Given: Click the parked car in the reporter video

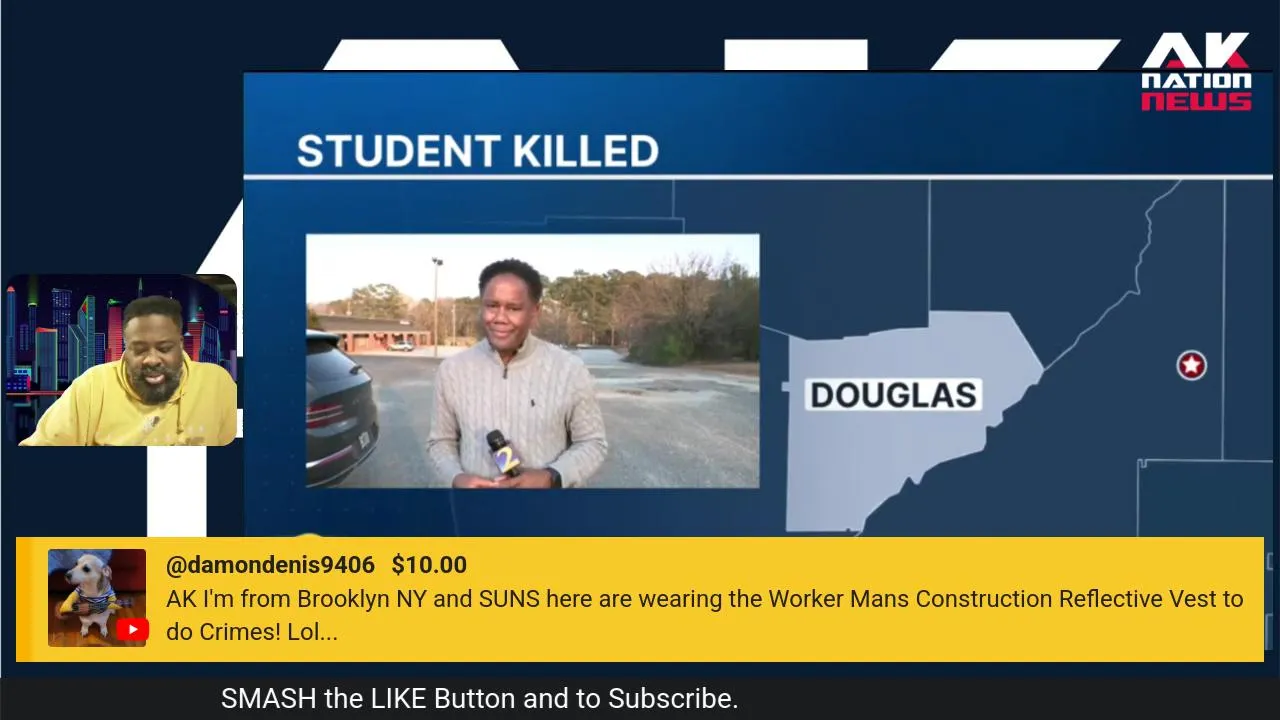Looking at the screenshot, I should [341, 410].
